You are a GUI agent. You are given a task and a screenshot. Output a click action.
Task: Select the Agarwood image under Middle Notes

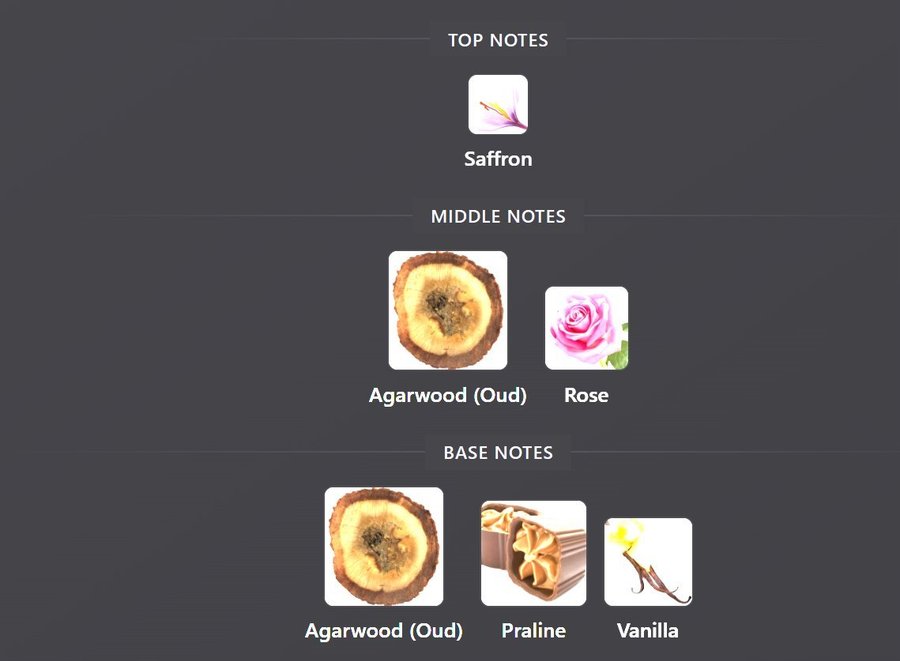448,310
